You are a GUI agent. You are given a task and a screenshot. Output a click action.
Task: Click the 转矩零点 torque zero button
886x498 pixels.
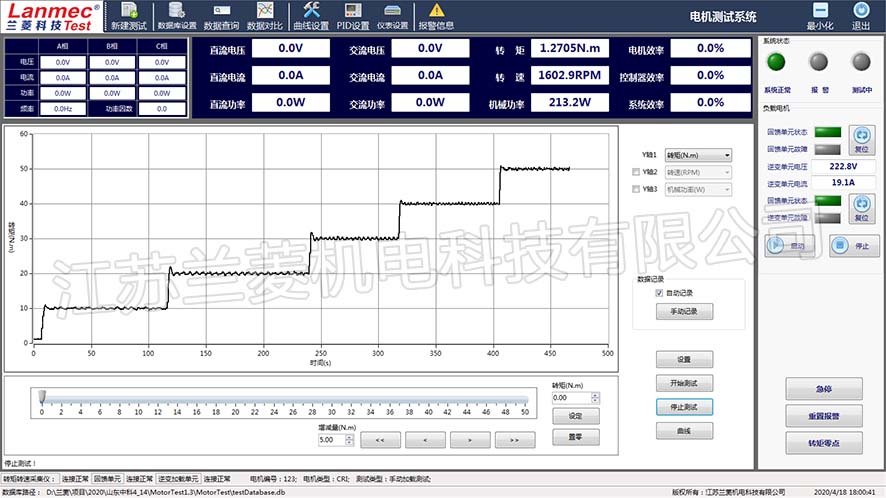pos(823,442)
